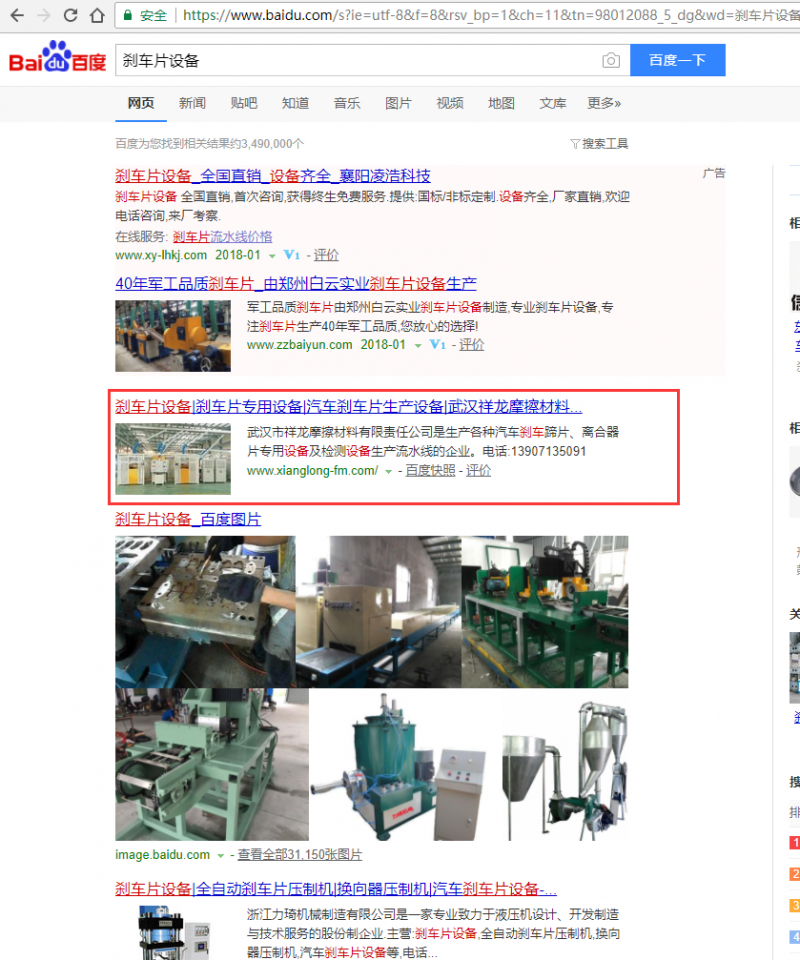
Task: Go back with browser back arrow
Action: click(14, 16)
